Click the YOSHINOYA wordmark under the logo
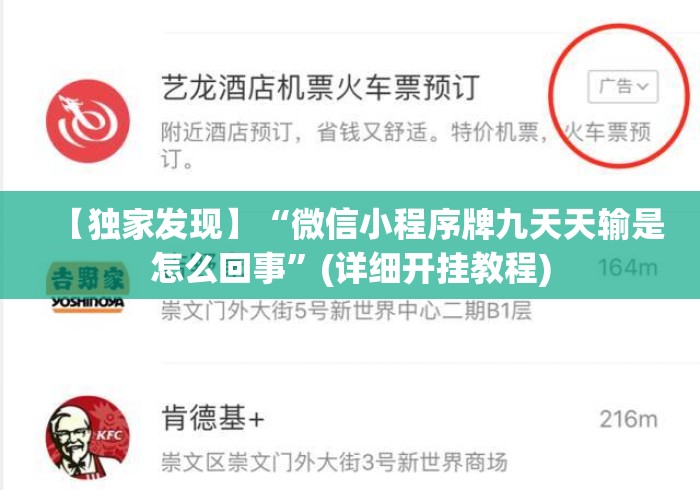 click(88, 303)
